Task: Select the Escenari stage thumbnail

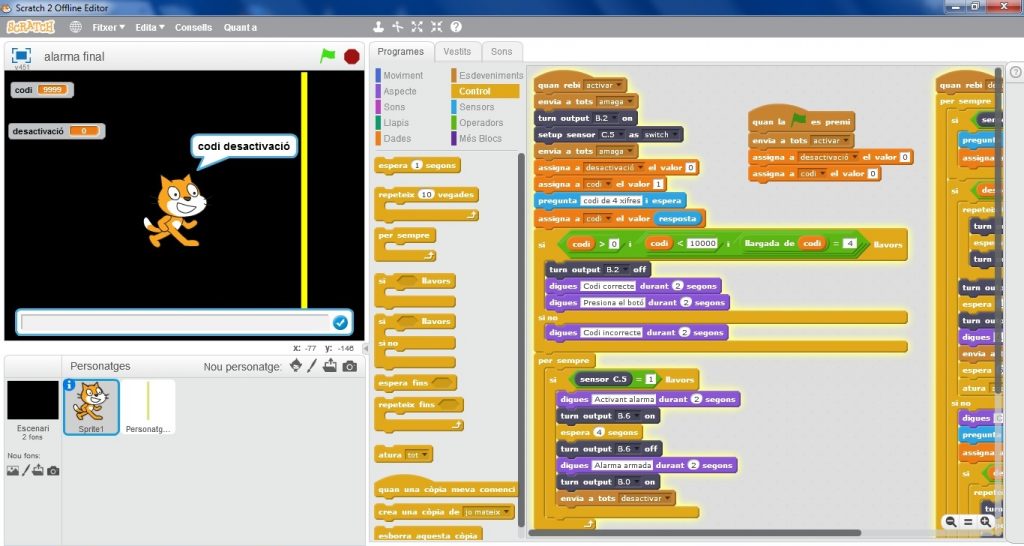Action: click(33, 405)
